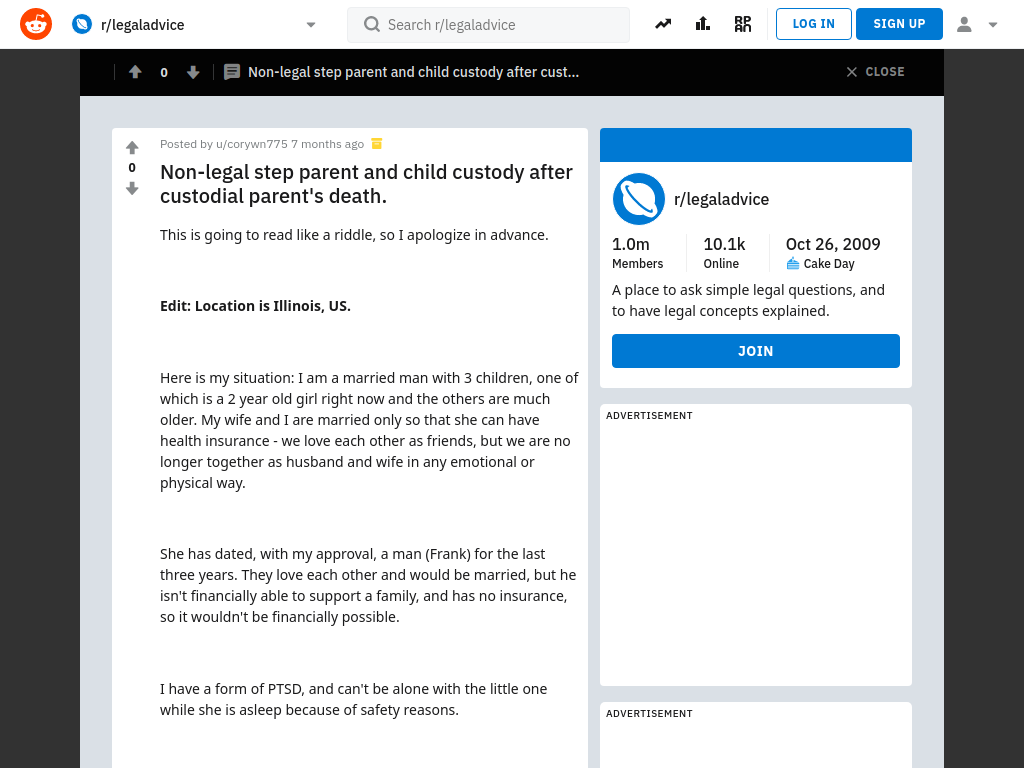Click the text post icon in the black bar
This screenshot has width=1024, height=768.
232,72
